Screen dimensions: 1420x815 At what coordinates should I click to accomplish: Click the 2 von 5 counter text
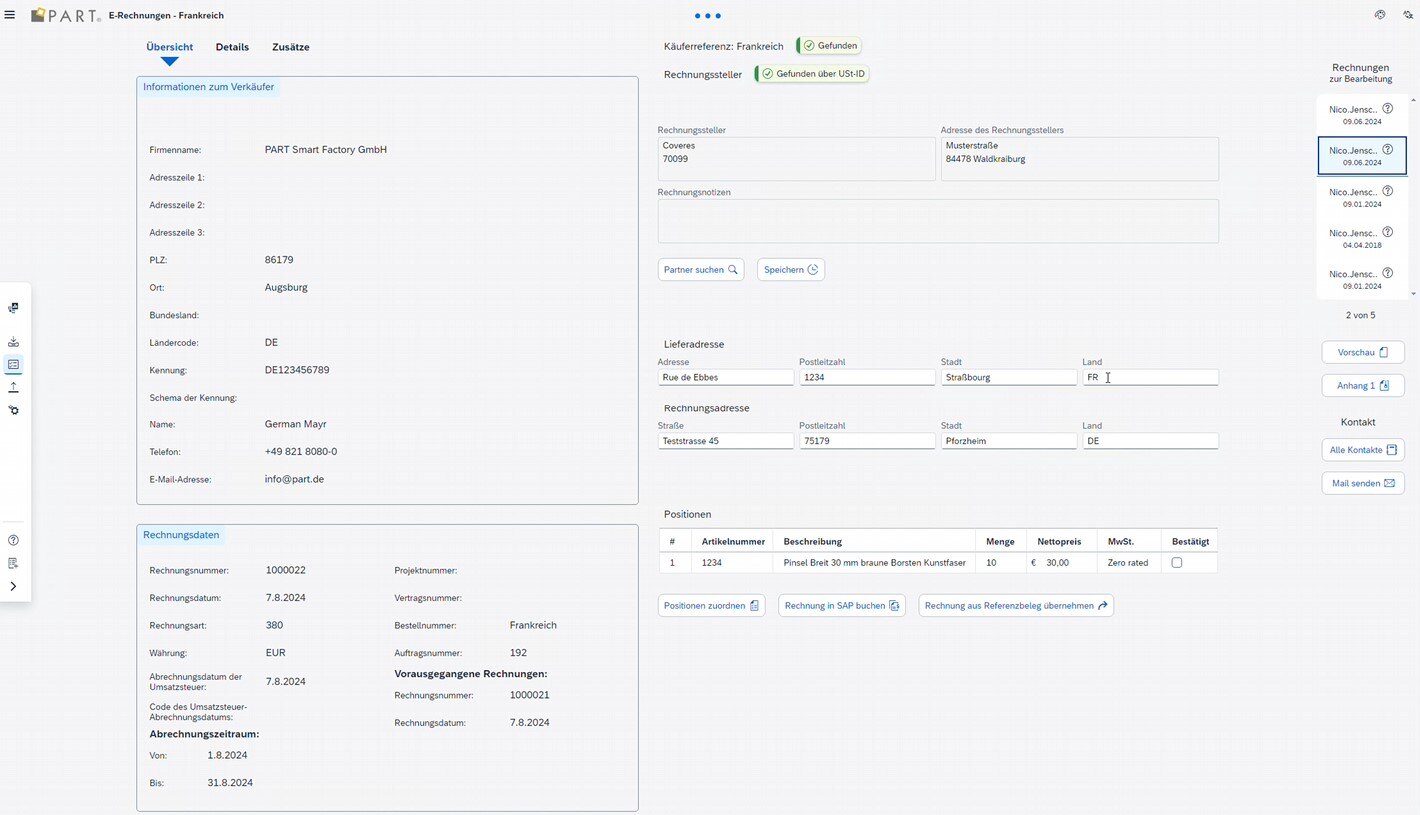tap(1360, 315)
